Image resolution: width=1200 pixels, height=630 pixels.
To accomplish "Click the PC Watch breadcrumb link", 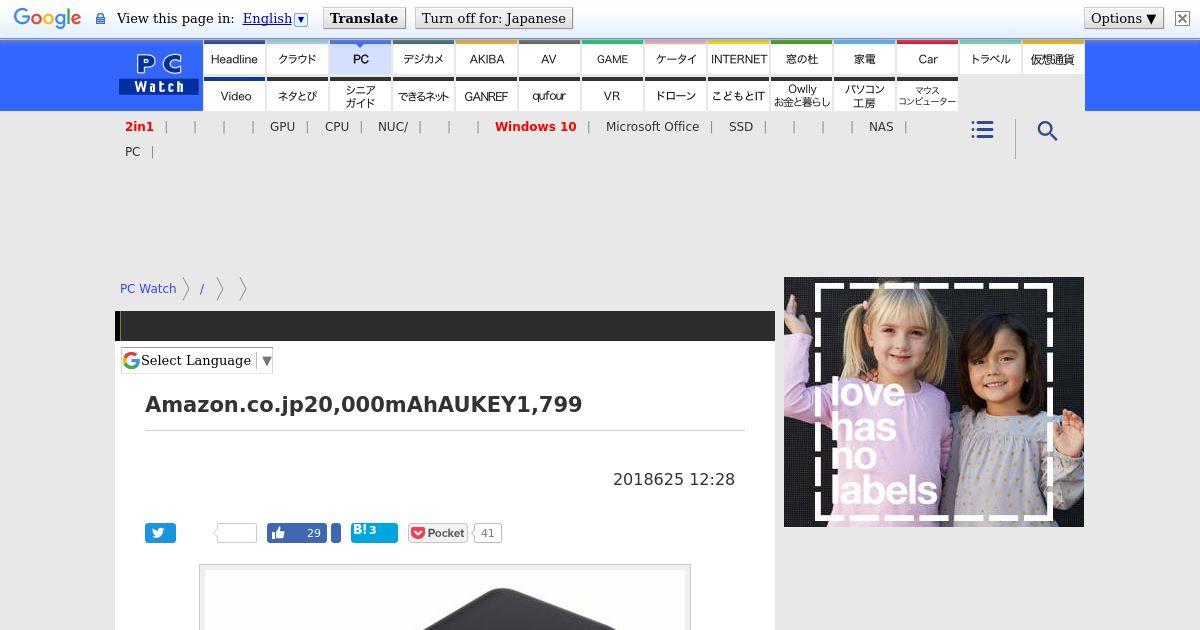I will [148, 288].
